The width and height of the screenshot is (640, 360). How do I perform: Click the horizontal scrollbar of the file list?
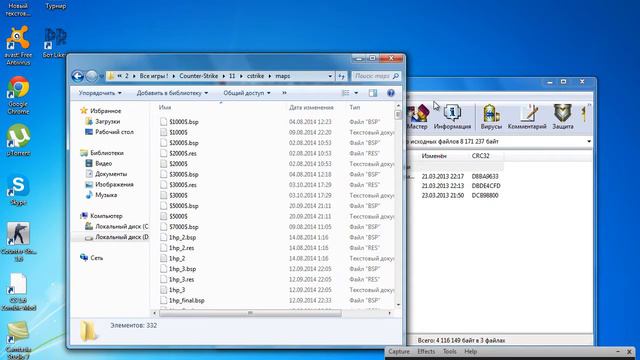(250, 313)
